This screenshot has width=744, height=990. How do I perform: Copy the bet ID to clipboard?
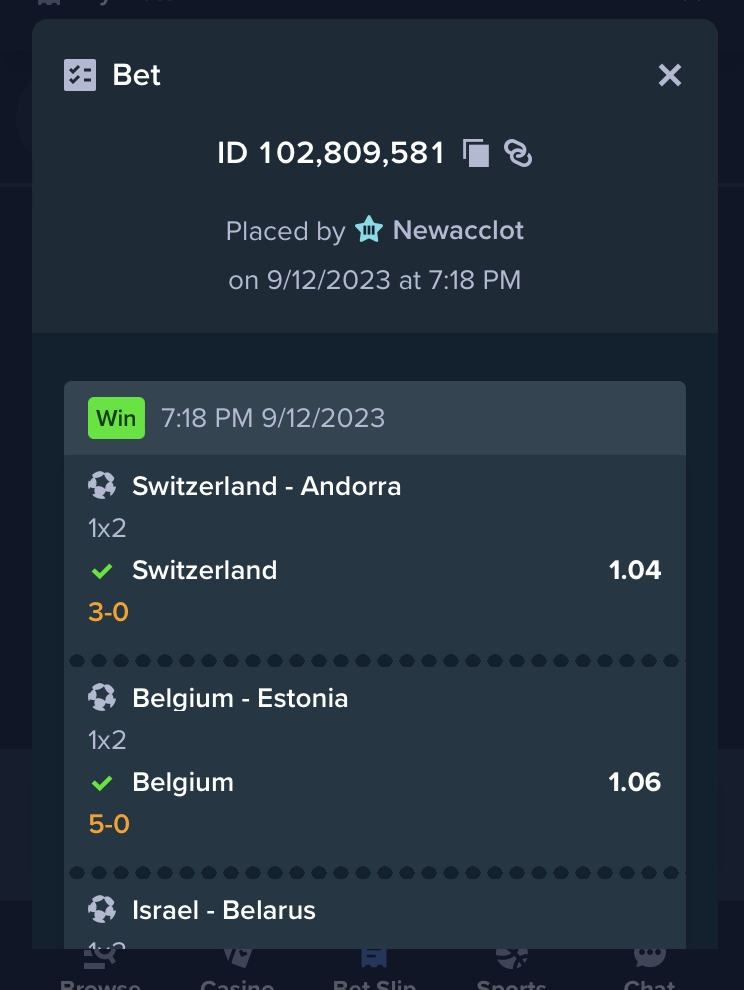pyautogui.click(x=476, y=153)
